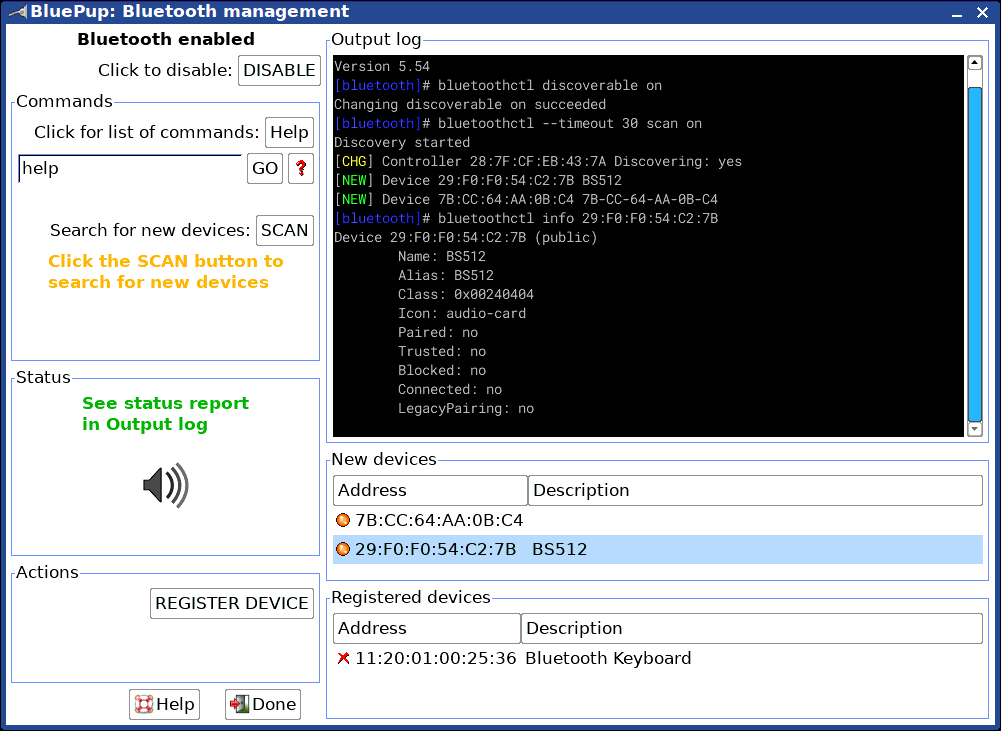Open Help with the lifebuoy icon
The image size is (1001, 731).
165,704
